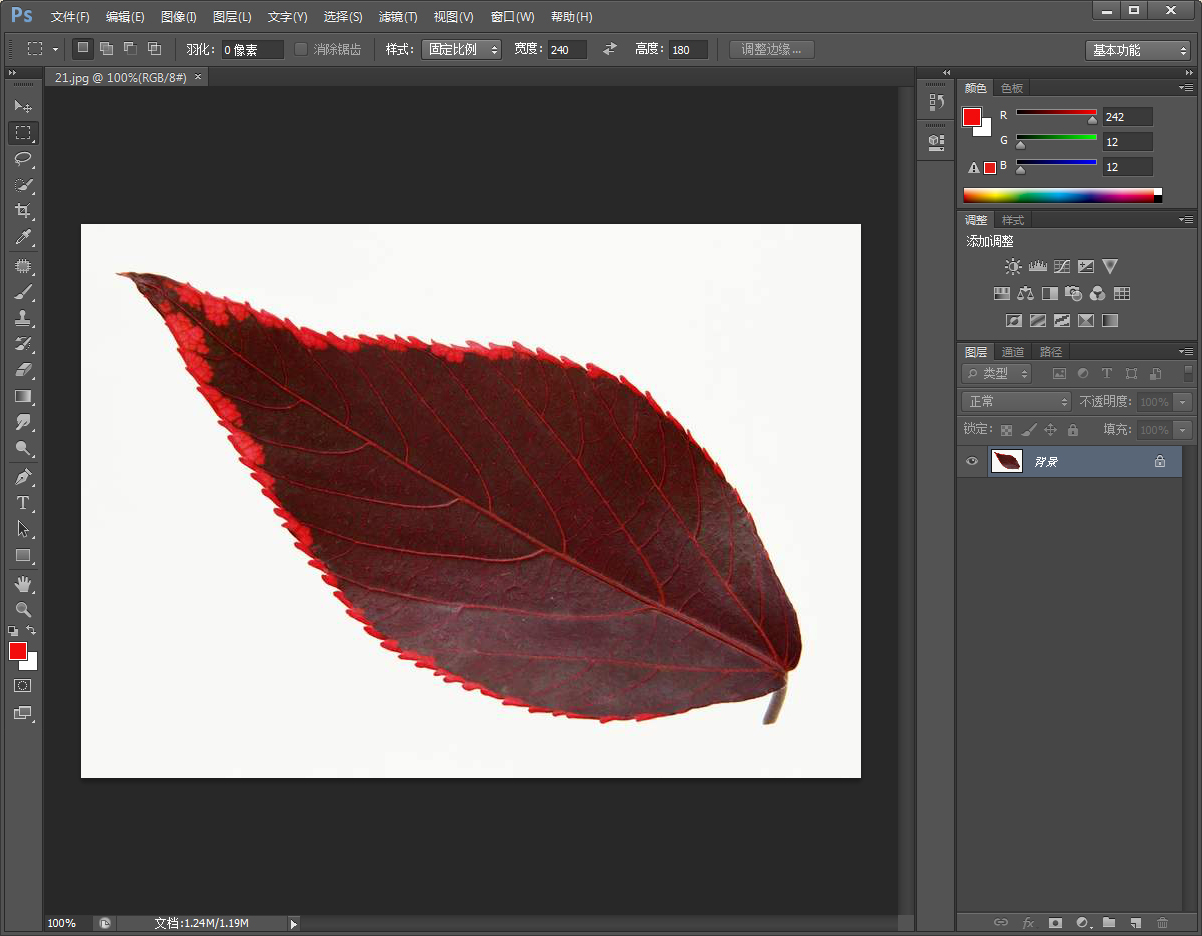Select the Eyedropper tool
The image size is (1202, 936).
click(23, 237)
